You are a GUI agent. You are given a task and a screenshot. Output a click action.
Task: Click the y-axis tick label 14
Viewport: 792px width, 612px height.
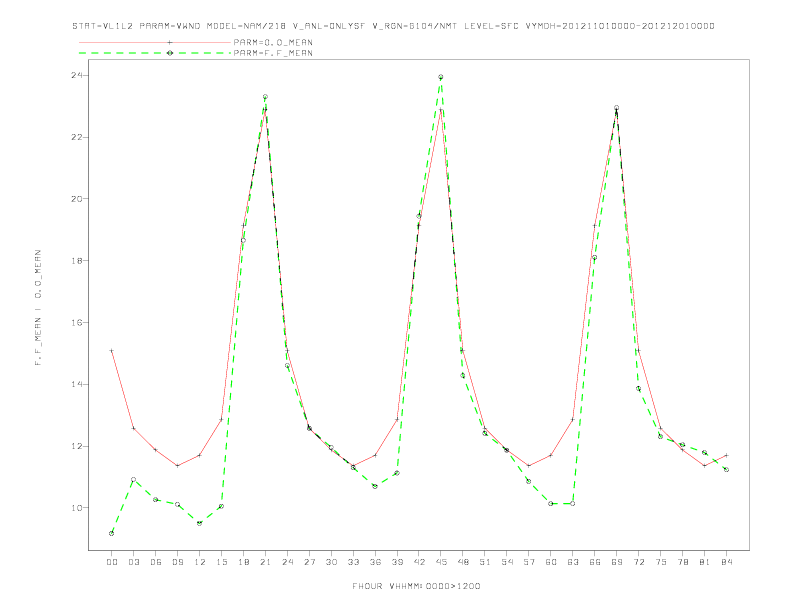[x=77, y=384]
